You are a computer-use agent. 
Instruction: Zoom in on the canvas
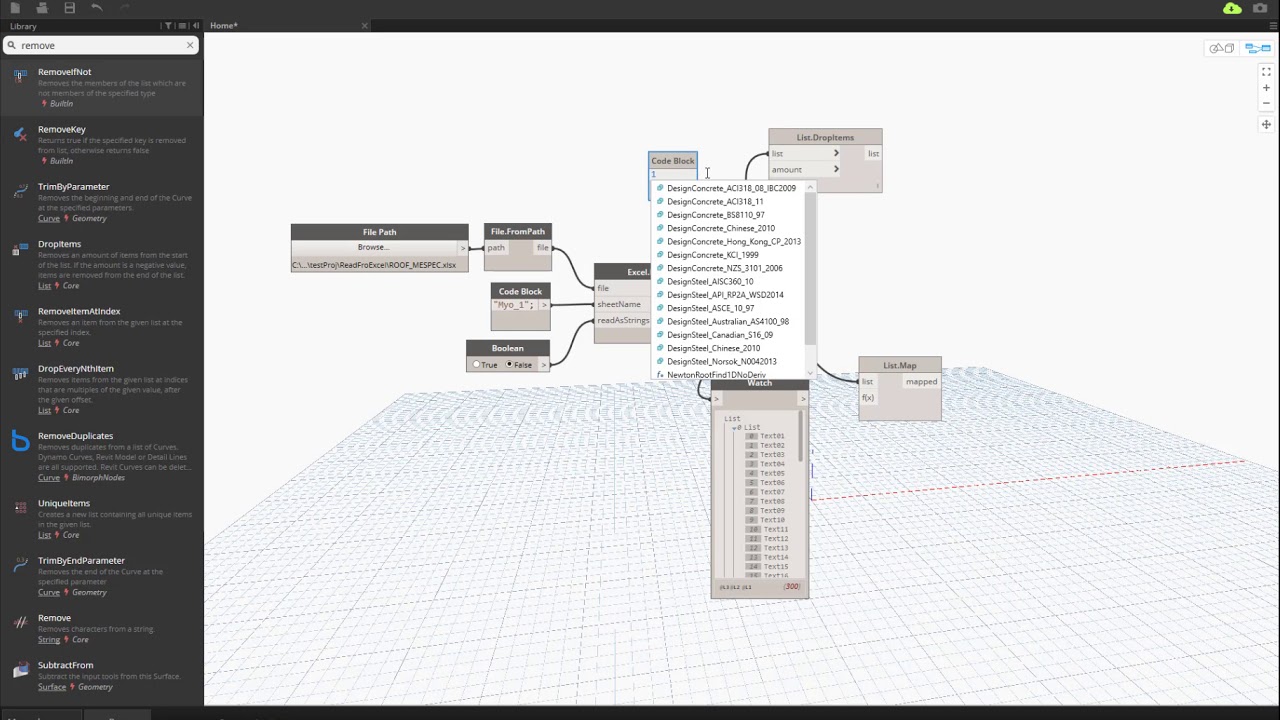click(x=1266, y=88)
